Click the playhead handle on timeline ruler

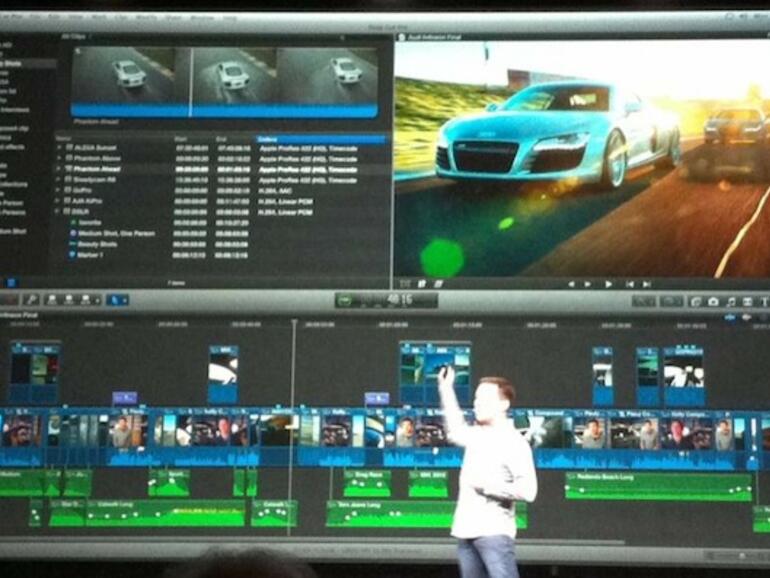coord(294,323)
